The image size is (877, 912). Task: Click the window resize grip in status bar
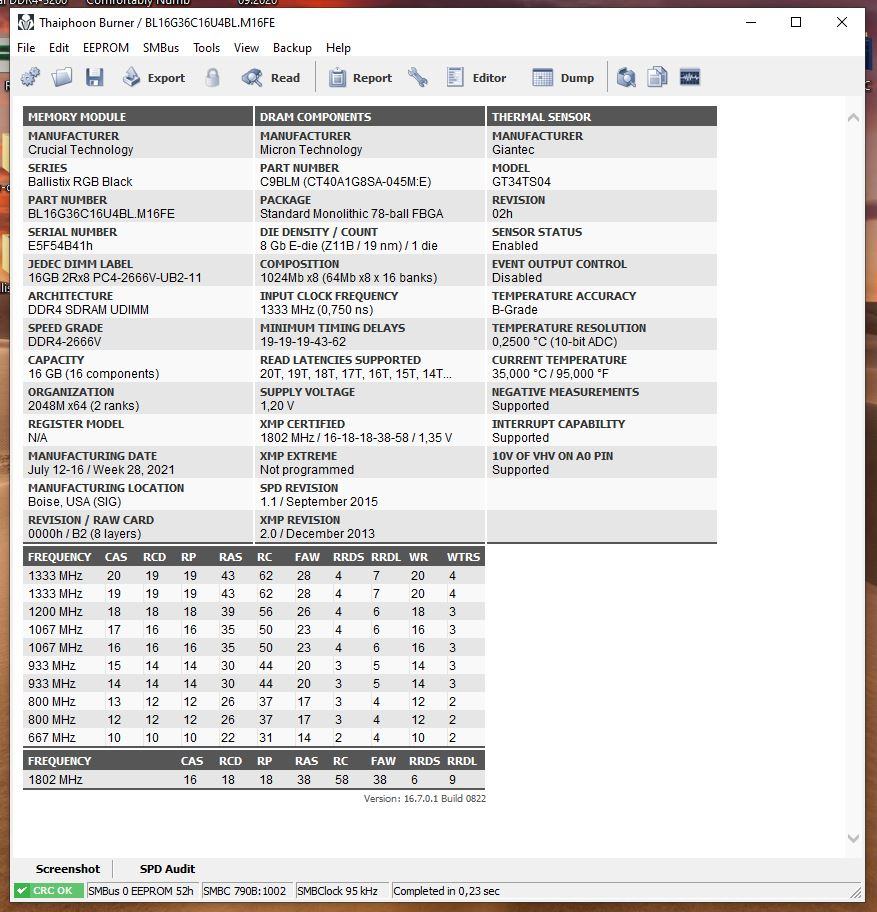coord(855,892)
